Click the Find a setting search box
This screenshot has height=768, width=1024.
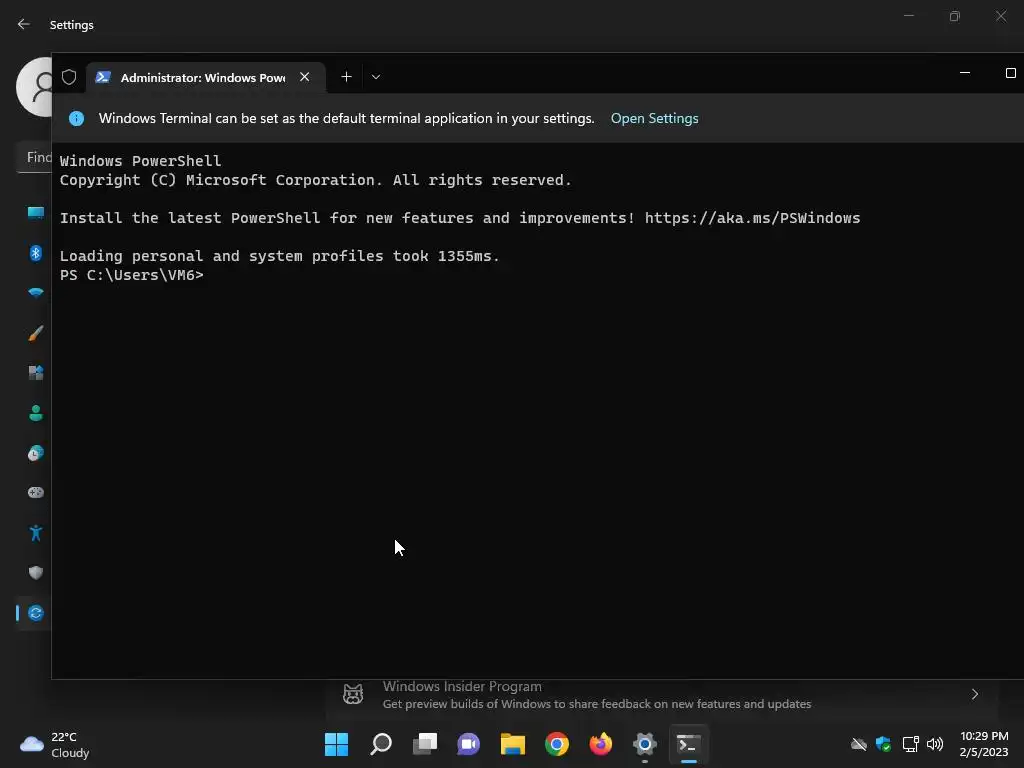tap(34, 157)
